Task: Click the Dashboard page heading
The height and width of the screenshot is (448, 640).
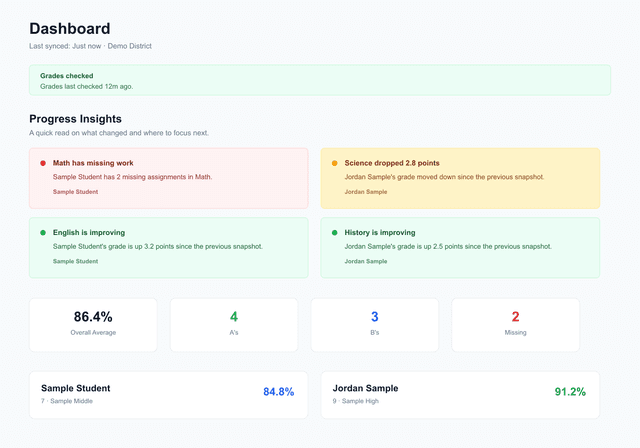Action: (x=70, y=29)
